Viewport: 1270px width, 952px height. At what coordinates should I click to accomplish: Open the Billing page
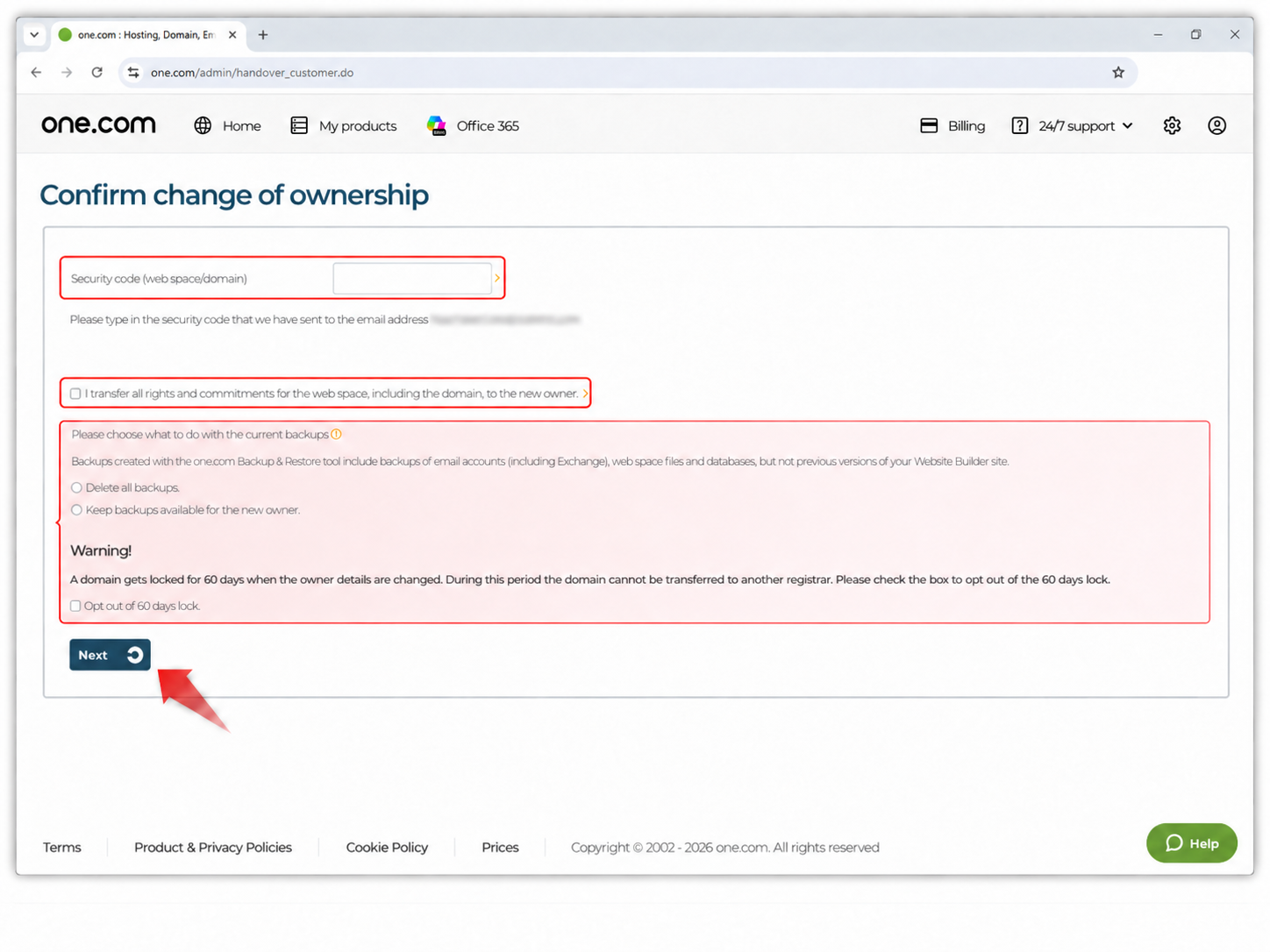click(x=952, y=125)
